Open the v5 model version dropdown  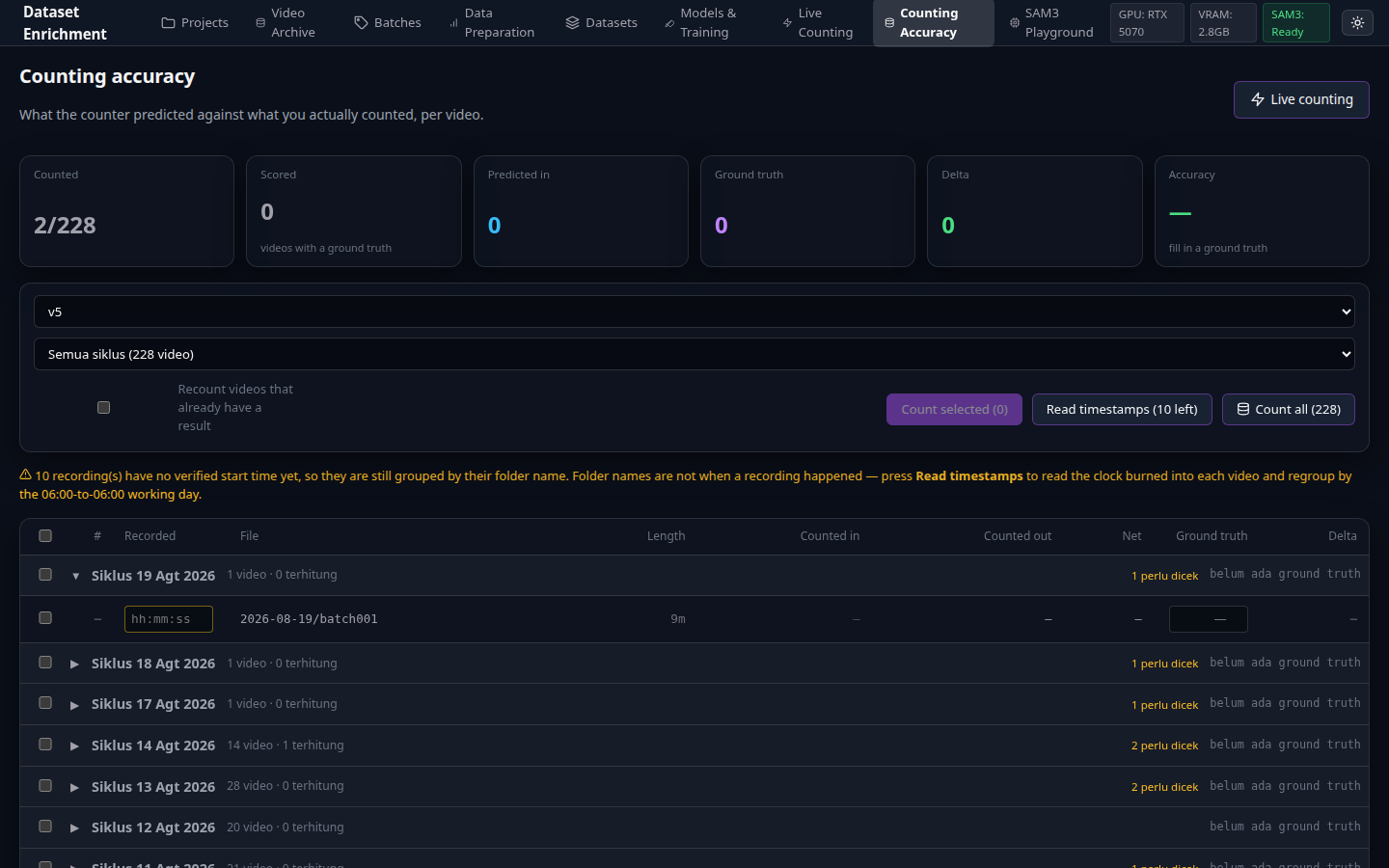694,312
